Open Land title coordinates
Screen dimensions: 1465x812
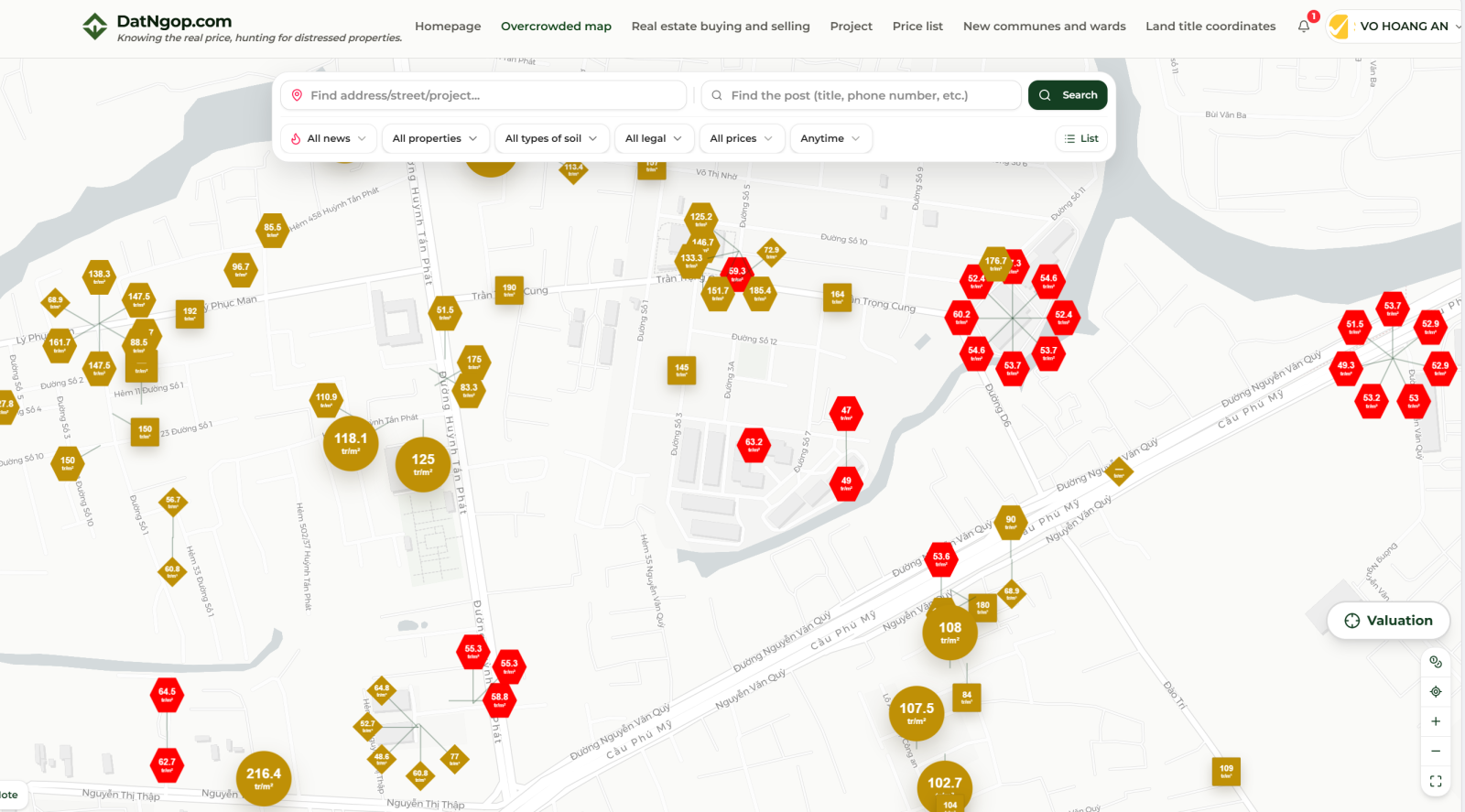1210,27
